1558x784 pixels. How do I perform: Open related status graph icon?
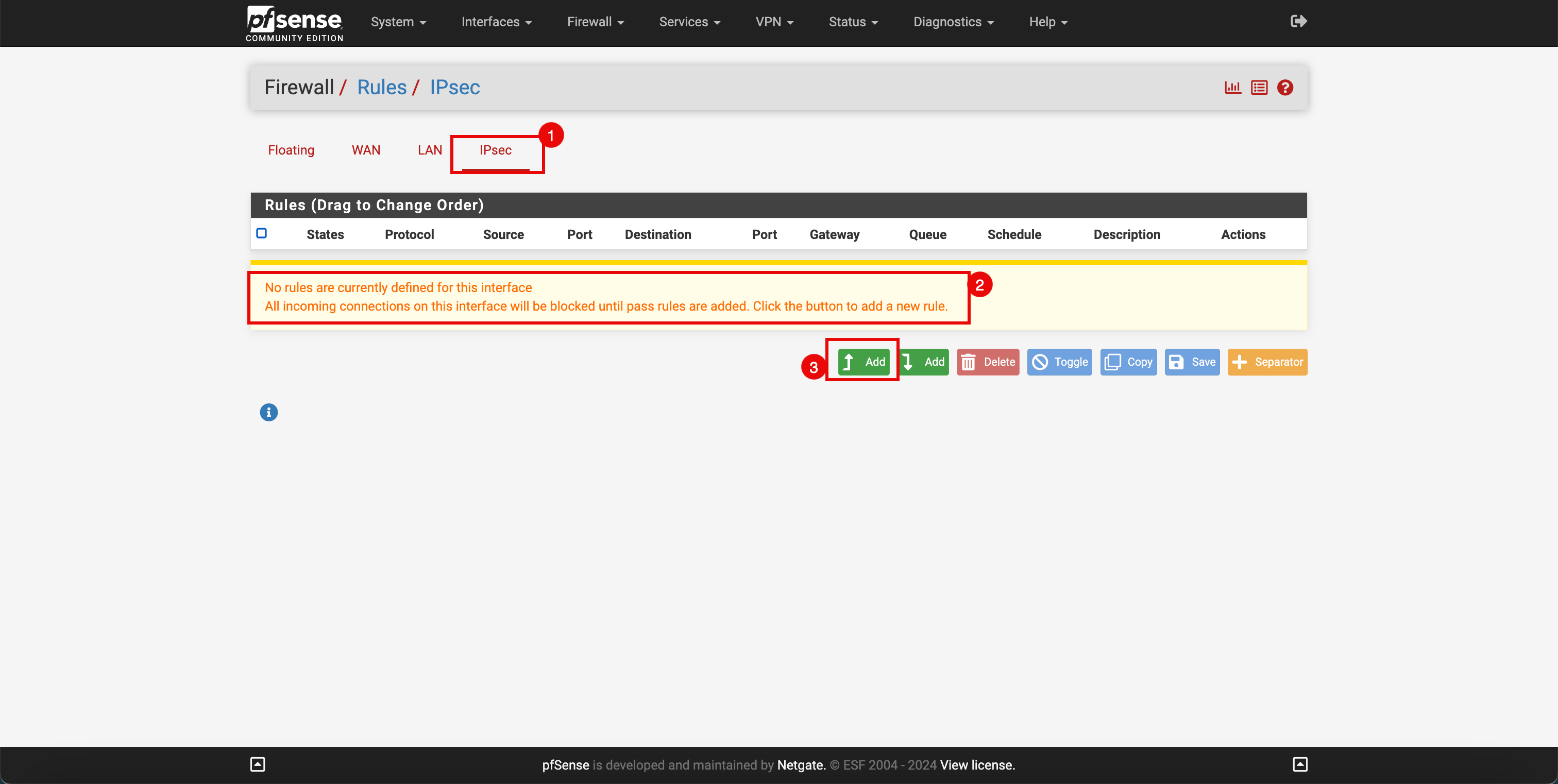point(1232,88)
